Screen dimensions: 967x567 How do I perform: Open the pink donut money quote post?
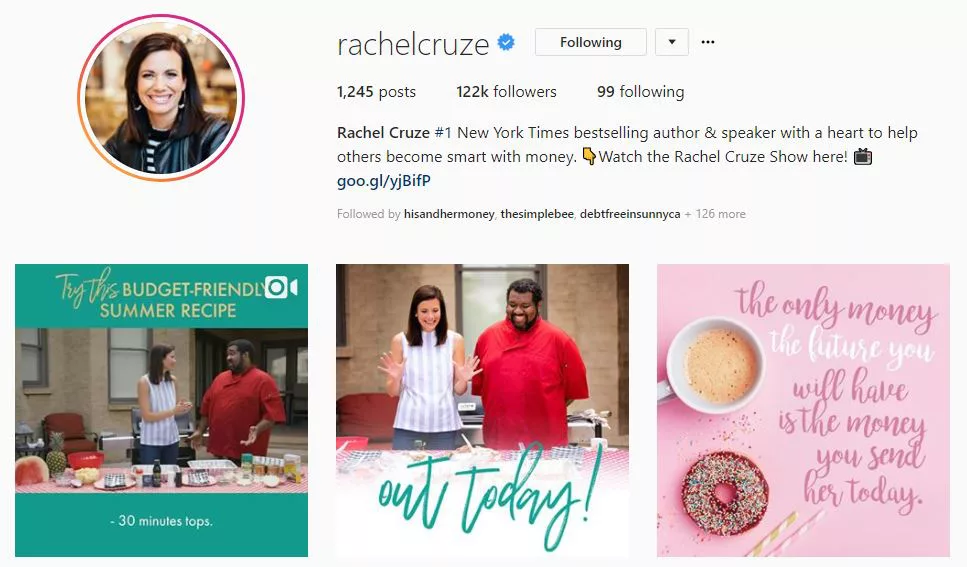tap(803, 410)
